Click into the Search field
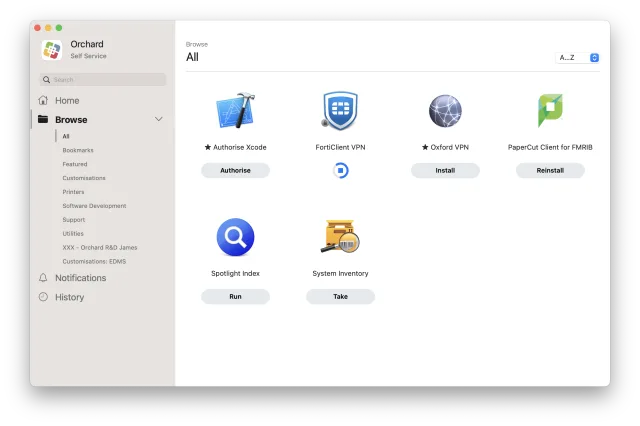This screenshot has width=640, height=426. (x=103, y=80)
